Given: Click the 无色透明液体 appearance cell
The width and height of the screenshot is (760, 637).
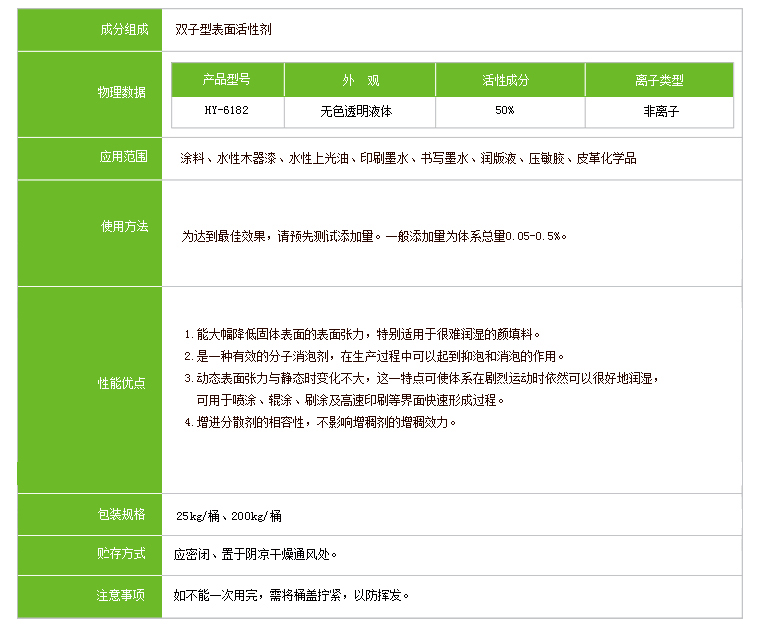Looking at the screenshot, I should coord(359,111).
